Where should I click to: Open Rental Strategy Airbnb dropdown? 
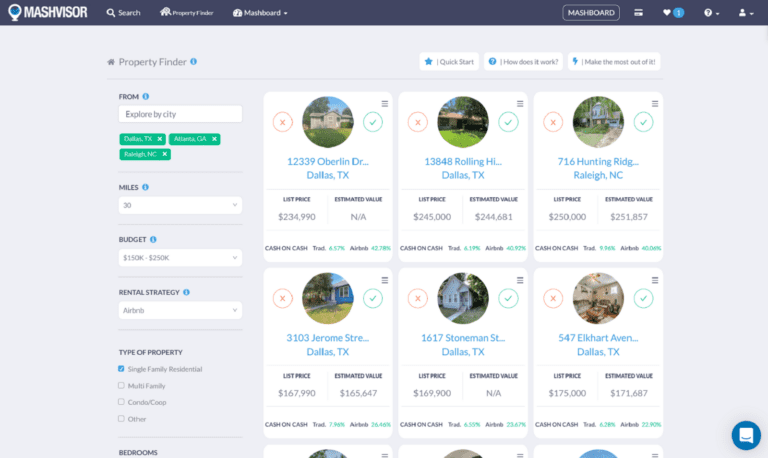click(x=180, y=310)
